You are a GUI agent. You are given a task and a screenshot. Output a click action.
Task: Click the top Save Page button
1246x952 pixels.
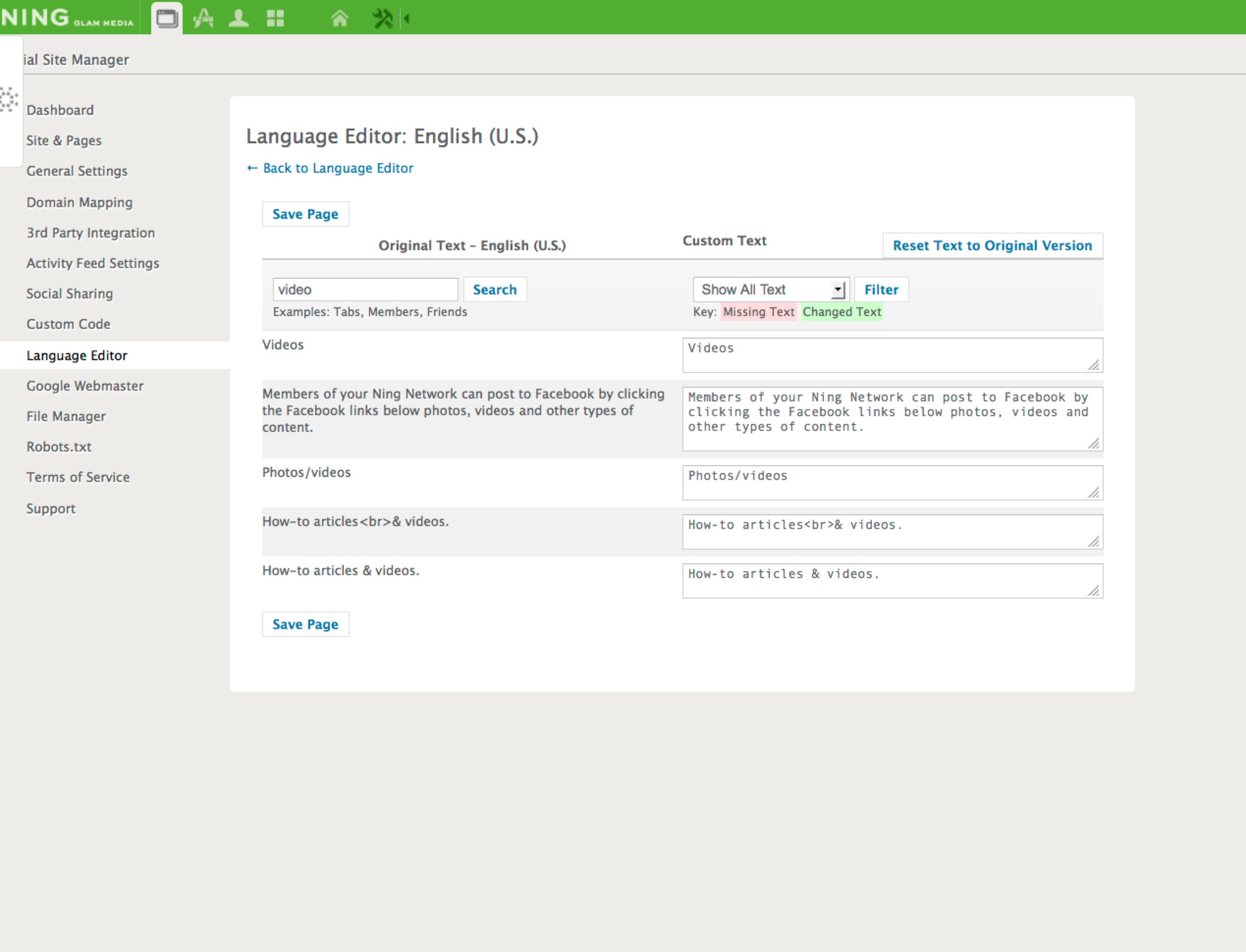pos(305,214)
